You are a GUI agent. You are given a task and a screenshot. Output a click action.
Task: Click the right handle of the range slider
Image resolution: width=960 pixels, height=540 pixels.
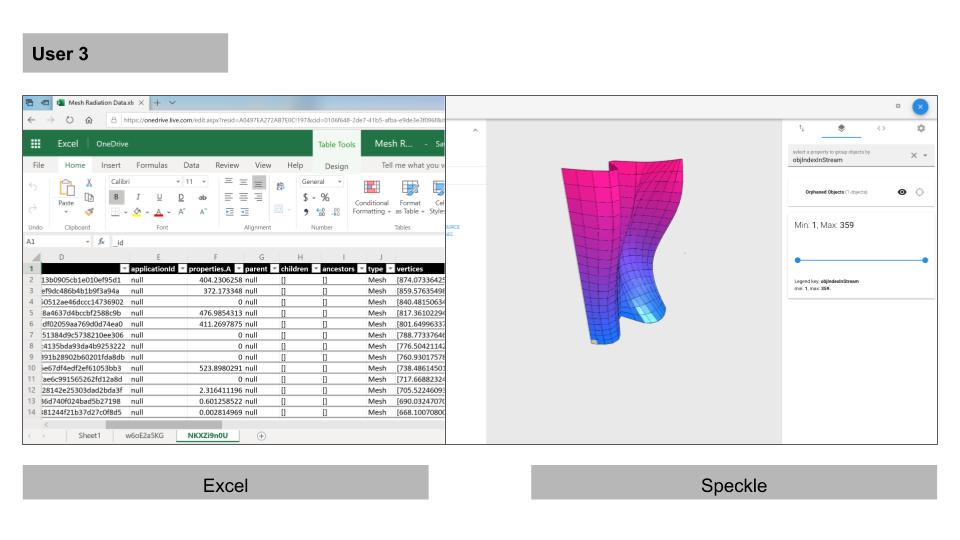[925, 259]
